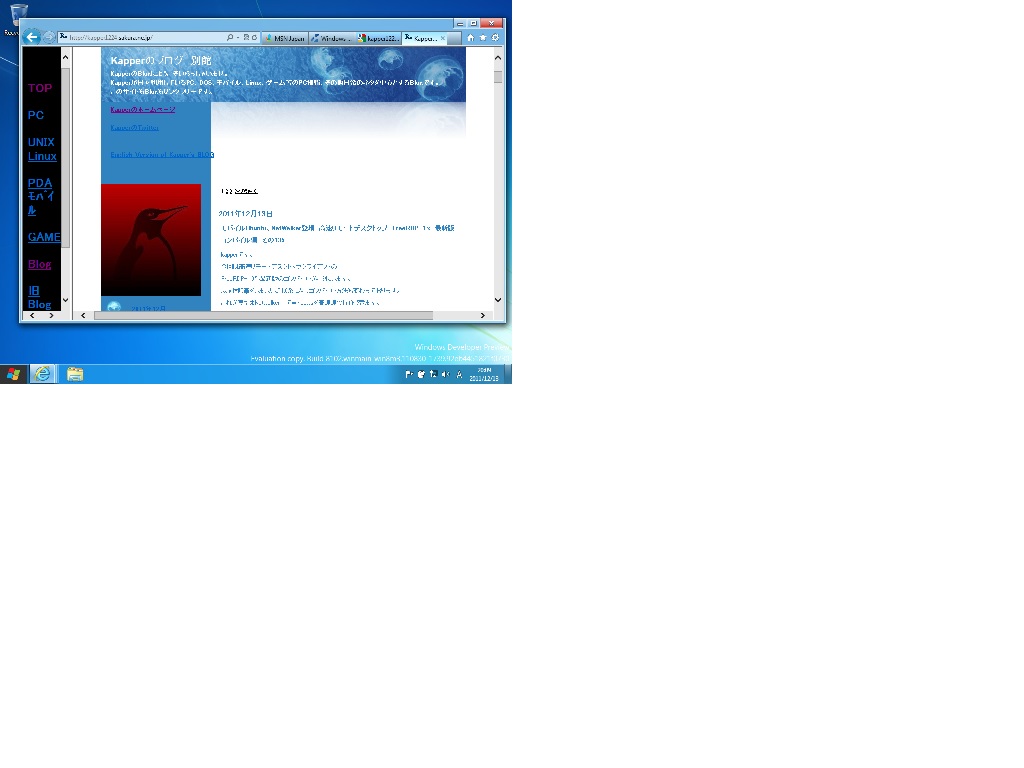
Task: Close the active Kapper tab
Action: (443, 38)
